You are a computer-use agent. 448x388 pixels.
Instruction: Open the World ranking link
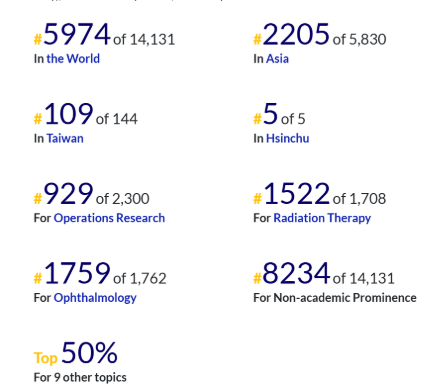(x=73, y=59)
